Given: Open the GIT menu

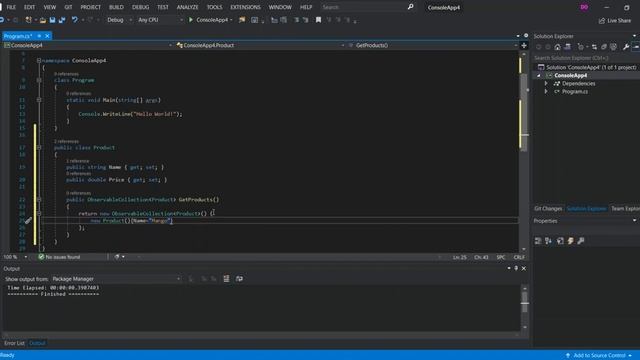Looking at the screenshot, I should (68, 7).
